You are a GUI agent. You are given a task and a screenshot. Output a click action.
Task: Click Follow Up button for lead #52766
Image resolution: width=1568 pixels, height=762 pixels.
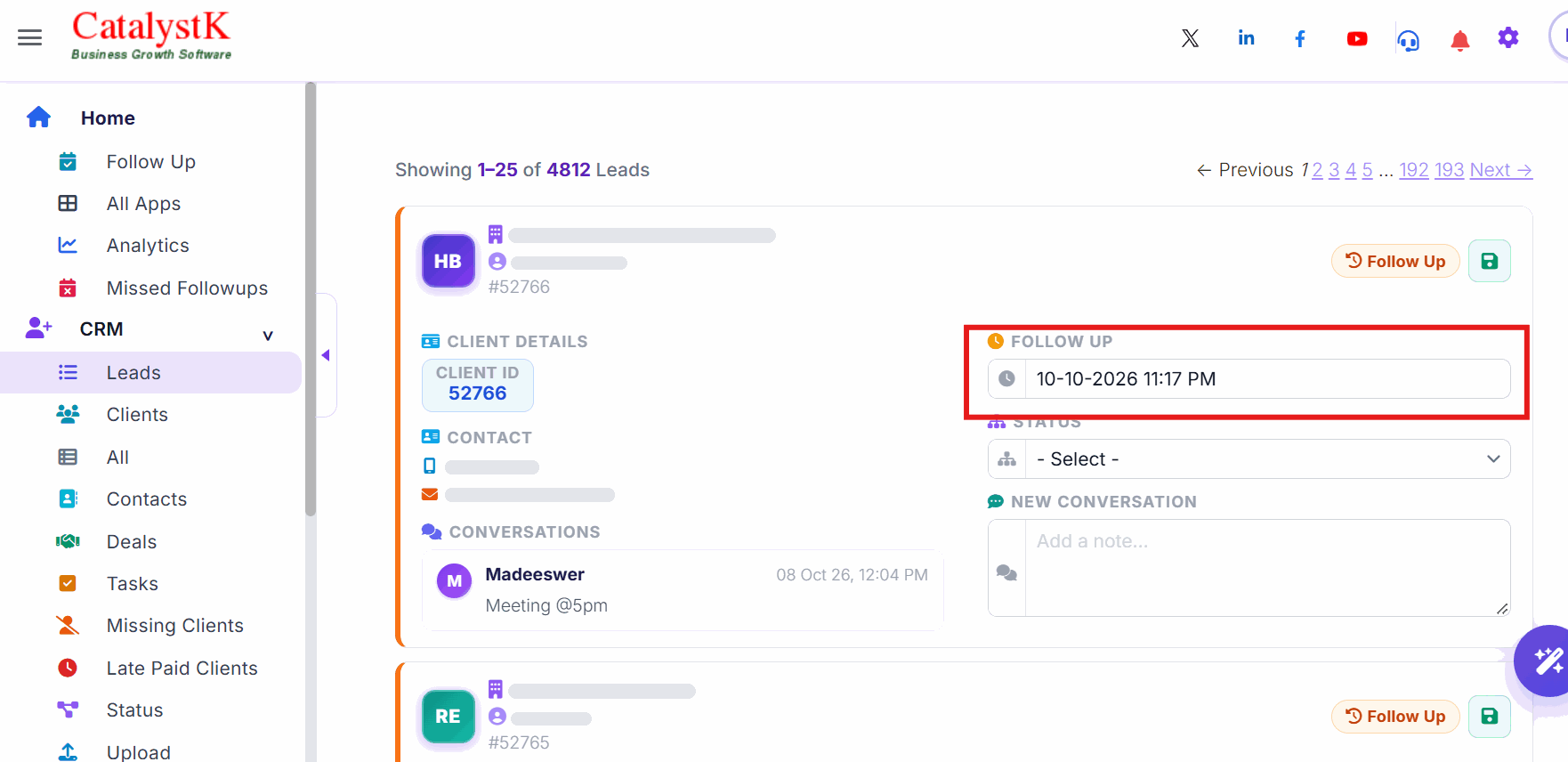pos(1395,261)
